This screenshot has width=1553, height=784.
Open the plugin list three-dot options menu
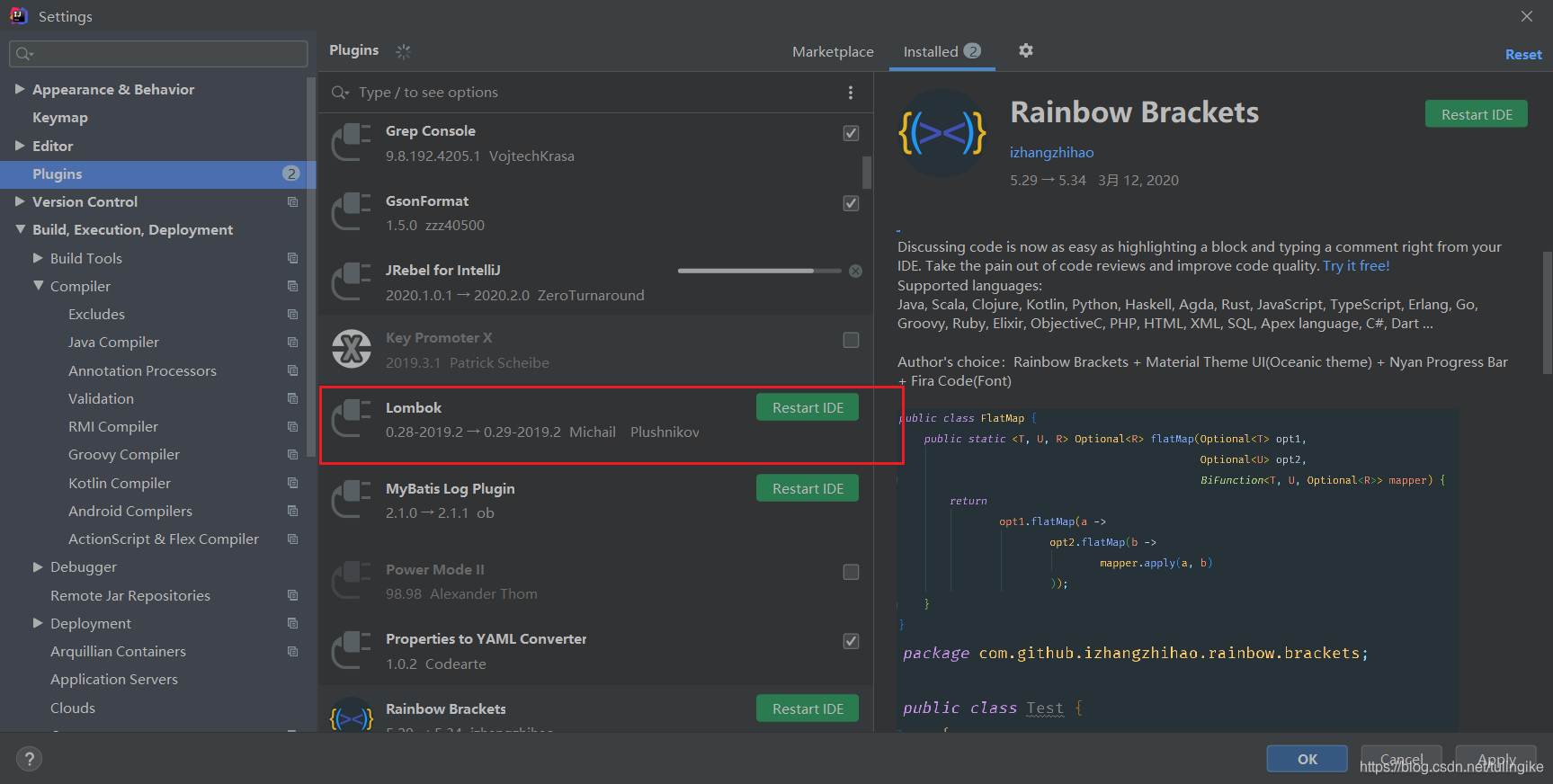851,93
